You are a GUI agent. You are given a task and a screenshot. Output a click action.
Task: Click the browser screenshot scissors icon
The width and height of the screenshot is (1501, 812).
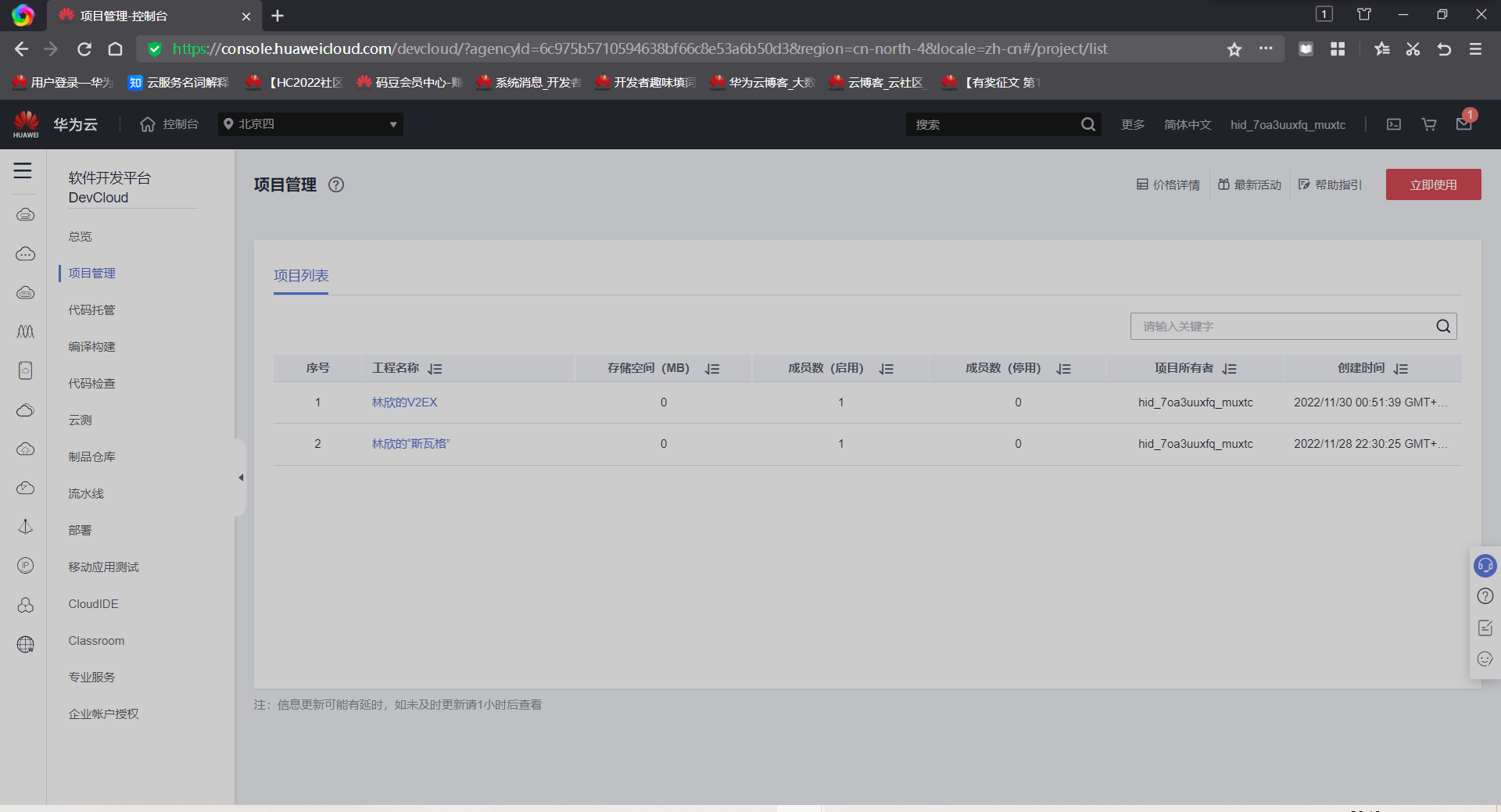pos(1413,49)
